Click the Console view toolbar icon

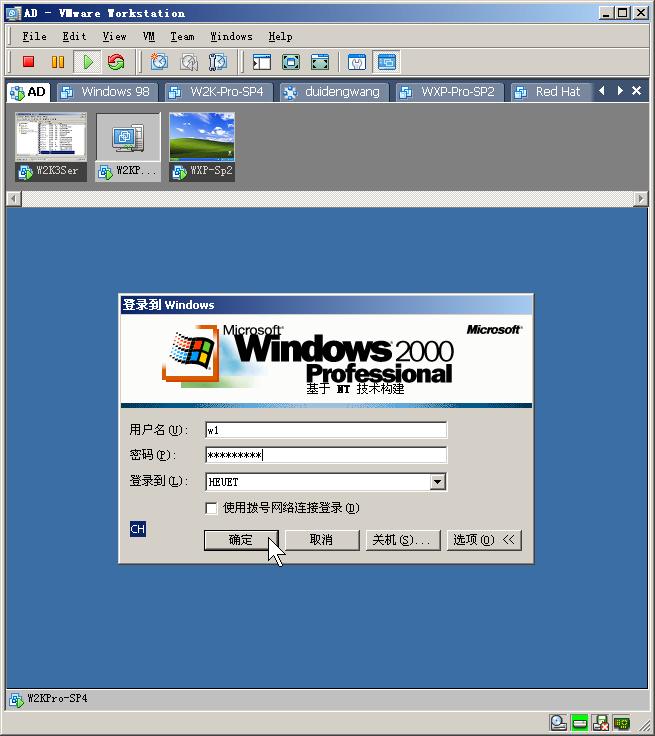pyautogui.click(x=386, y=62)
